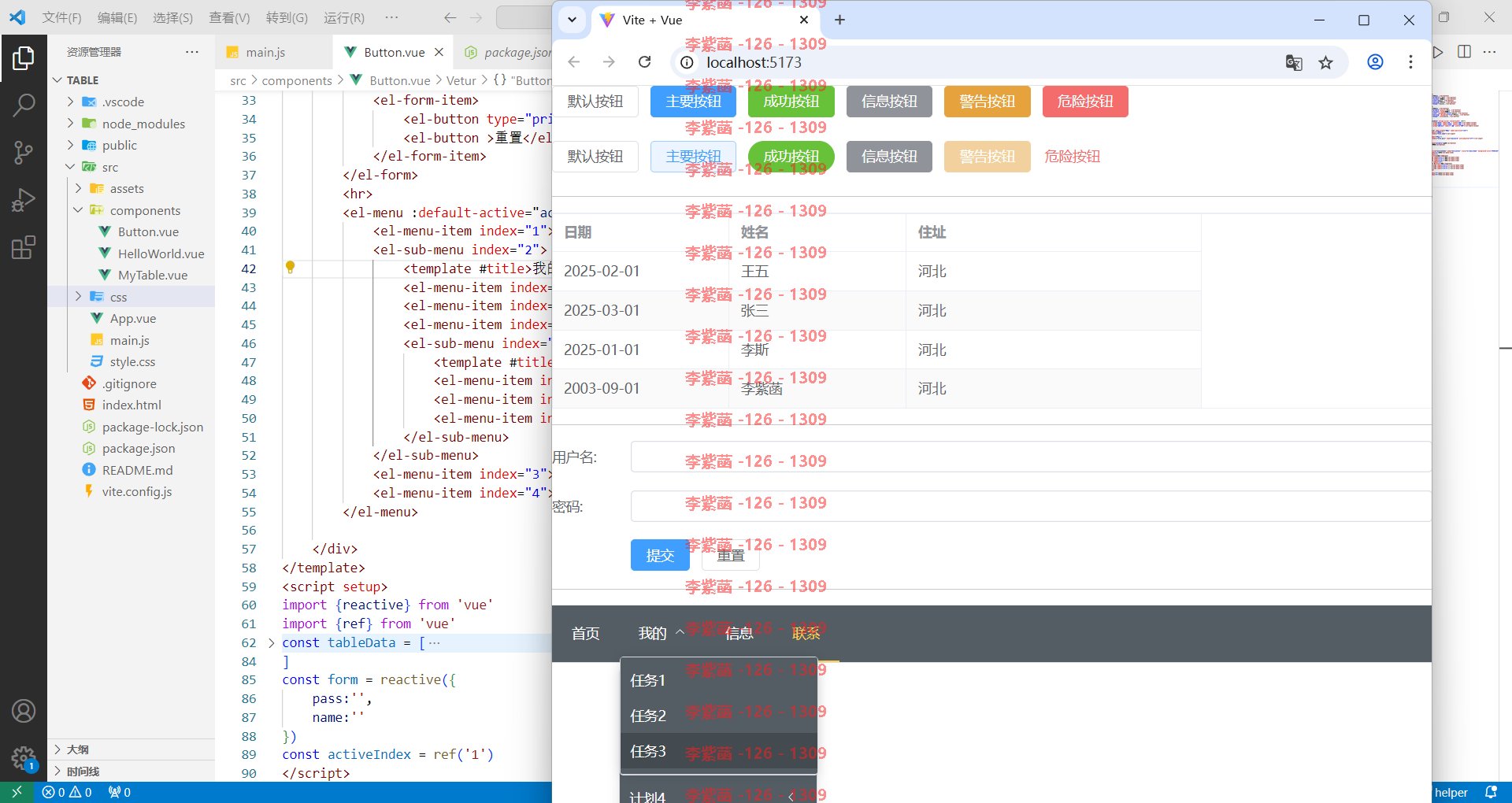Reload the localhost page
The height and width of the screenshot is (803, 1512).
pyautogui.click(x=644, y=62)
